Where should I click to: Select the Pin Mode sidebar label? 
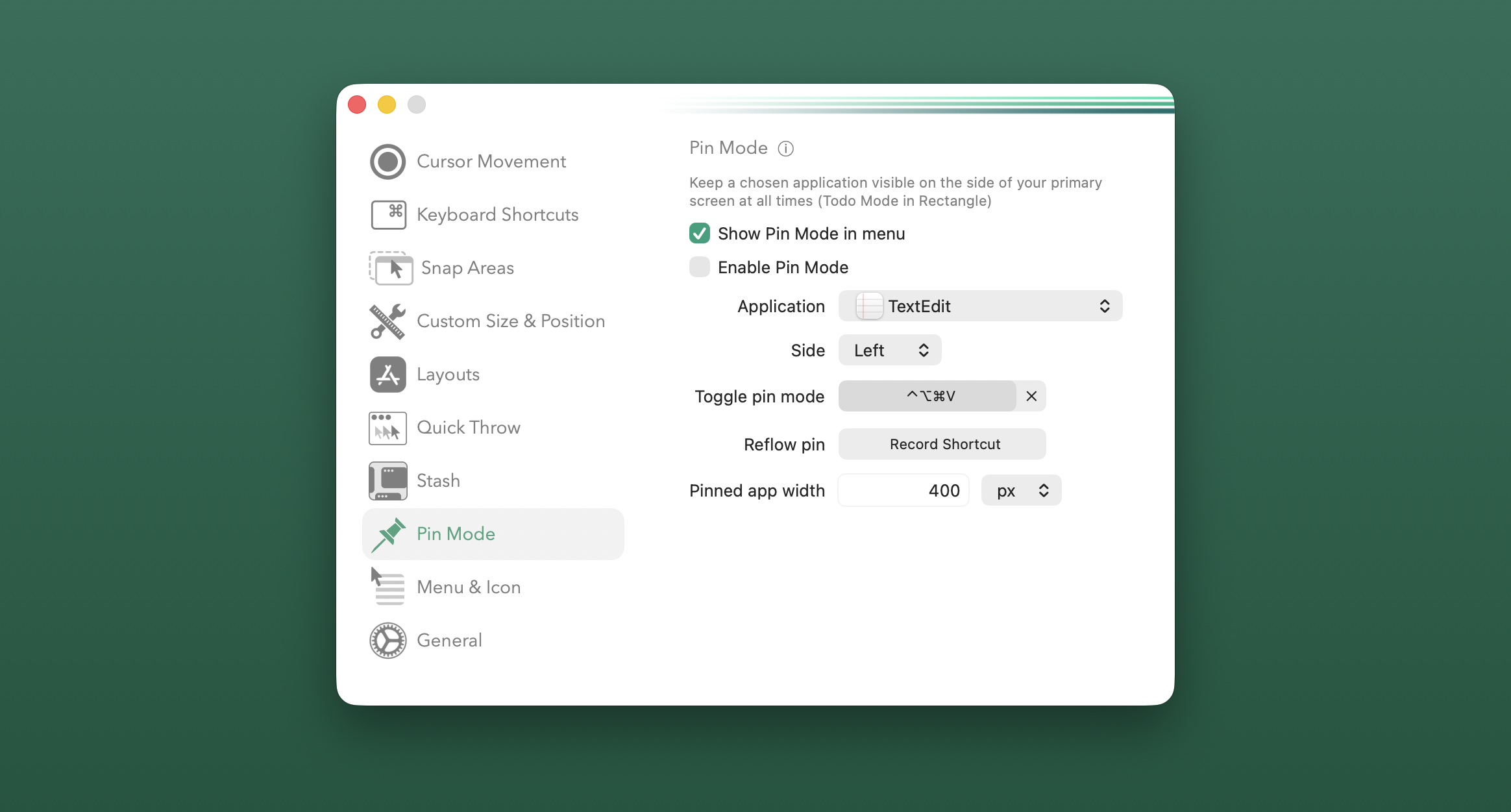456,534
